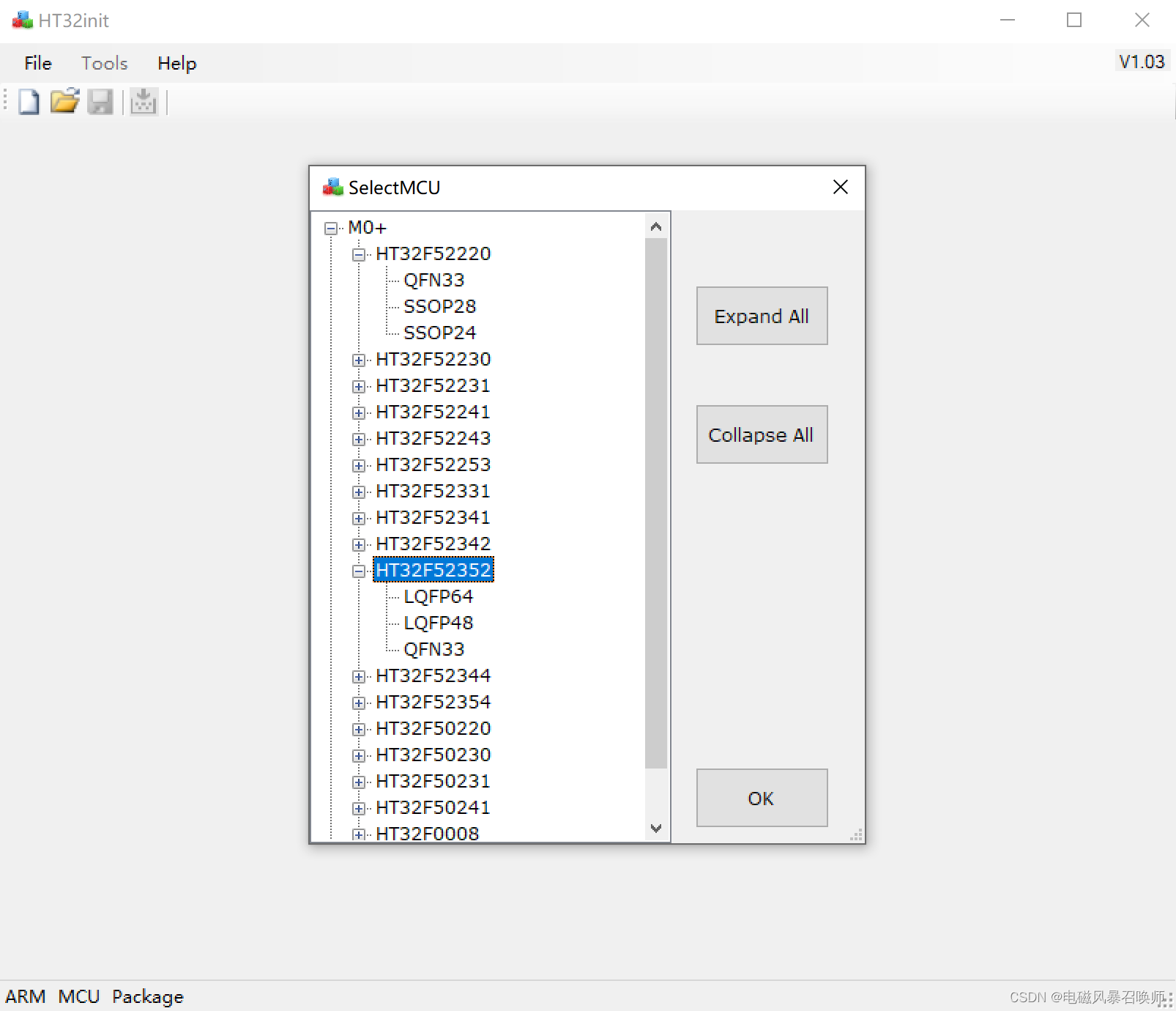Screen dimensions: 1176x1011
Task: Select HT32F50220 in the MCU tree
Action: [433, 728]
